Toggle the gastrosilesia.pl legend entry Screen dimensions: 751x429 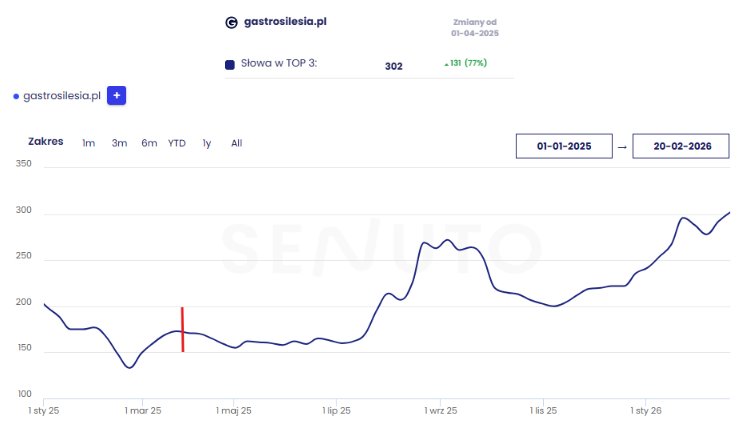(x=62, y=96)
